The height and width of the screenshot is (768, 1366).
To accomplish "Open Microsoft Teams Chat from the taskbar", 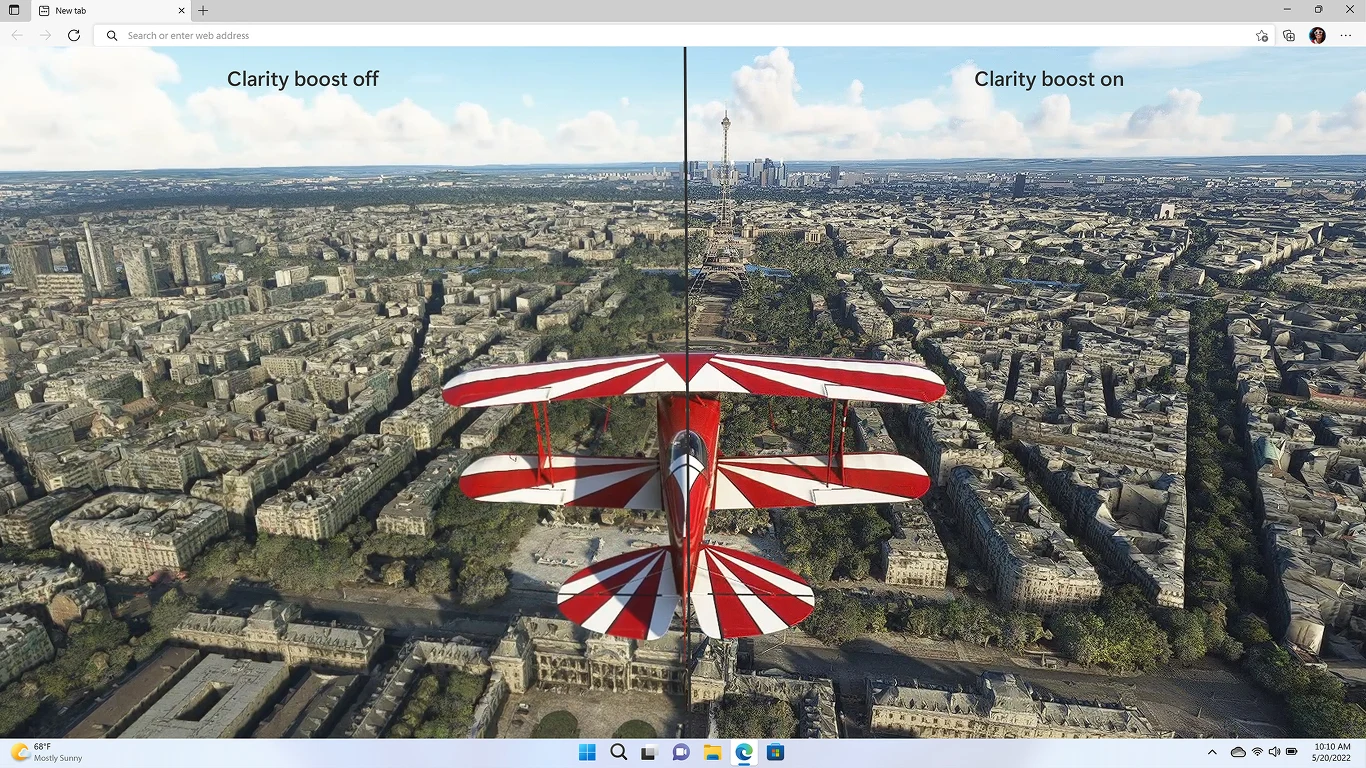I will (681, 752).
